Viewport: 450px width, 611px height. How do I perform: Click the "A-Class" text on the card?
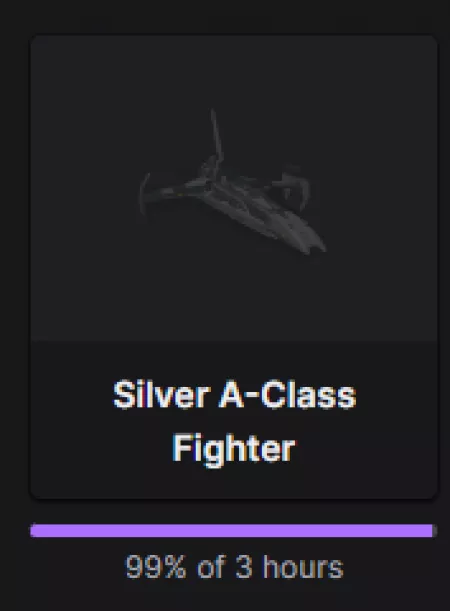pyautogui.click(x=288, y=395)
